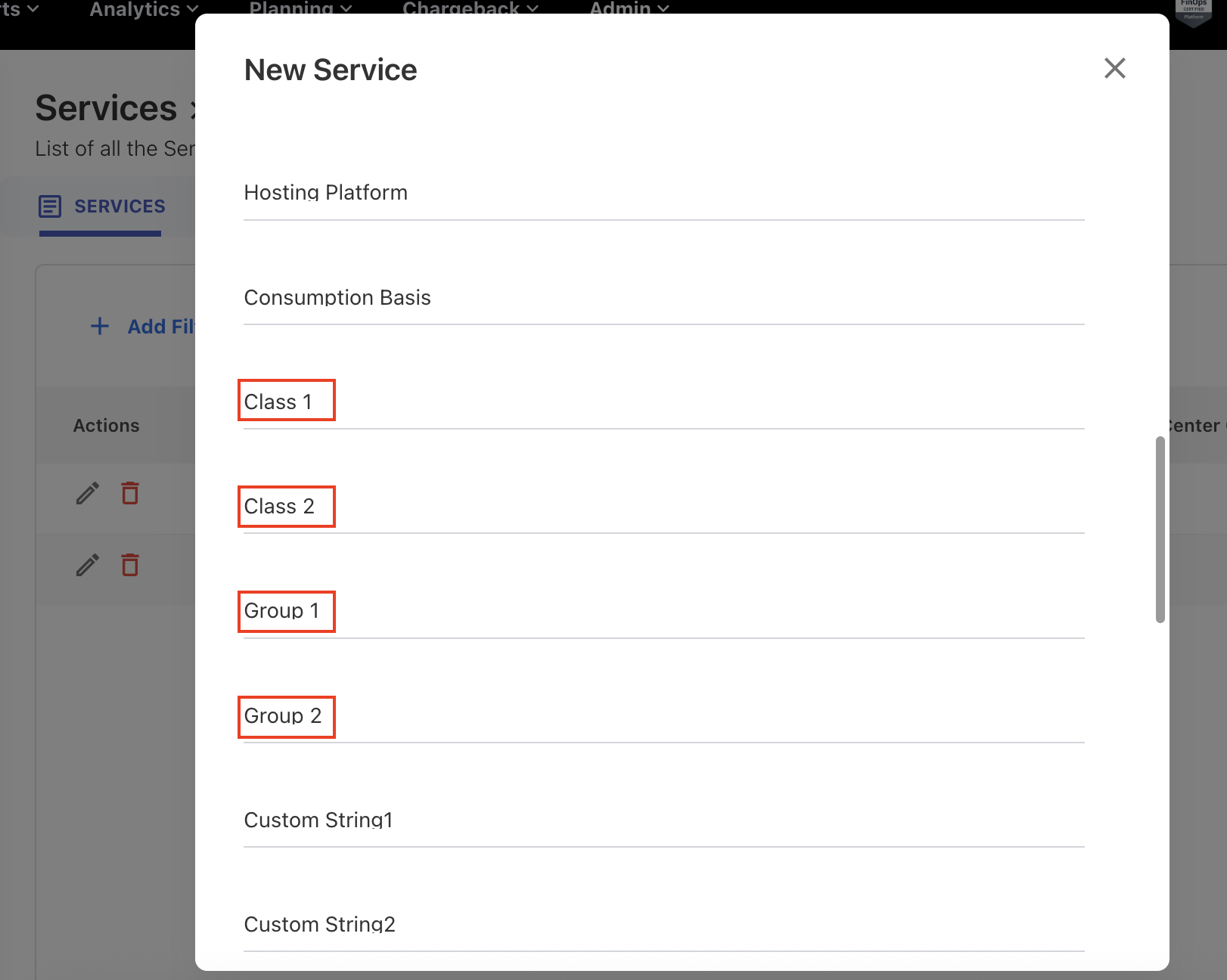
Task: Click the delete trash icon on first service row
Action: 129,492
